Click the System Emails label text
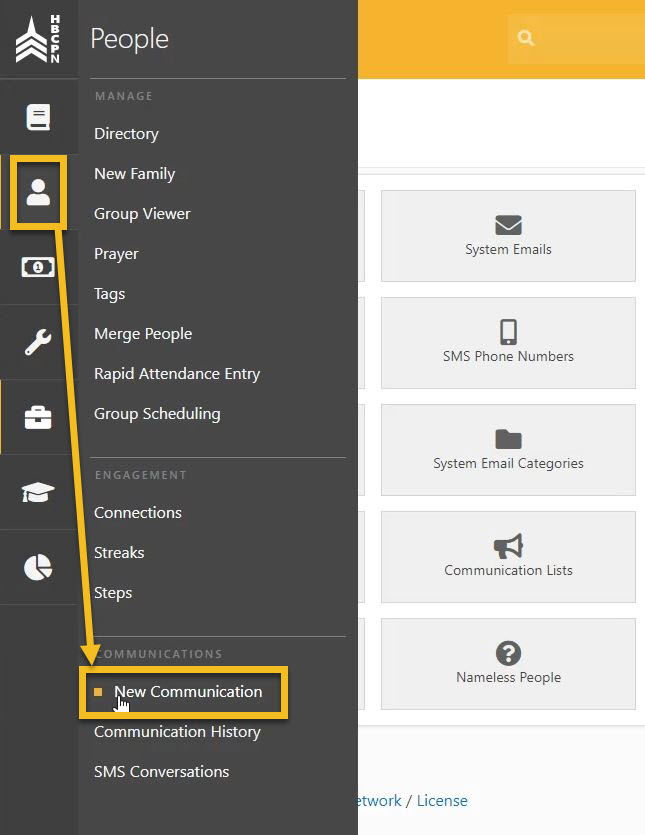Screen dimensions: 645x835 [508, 249]
